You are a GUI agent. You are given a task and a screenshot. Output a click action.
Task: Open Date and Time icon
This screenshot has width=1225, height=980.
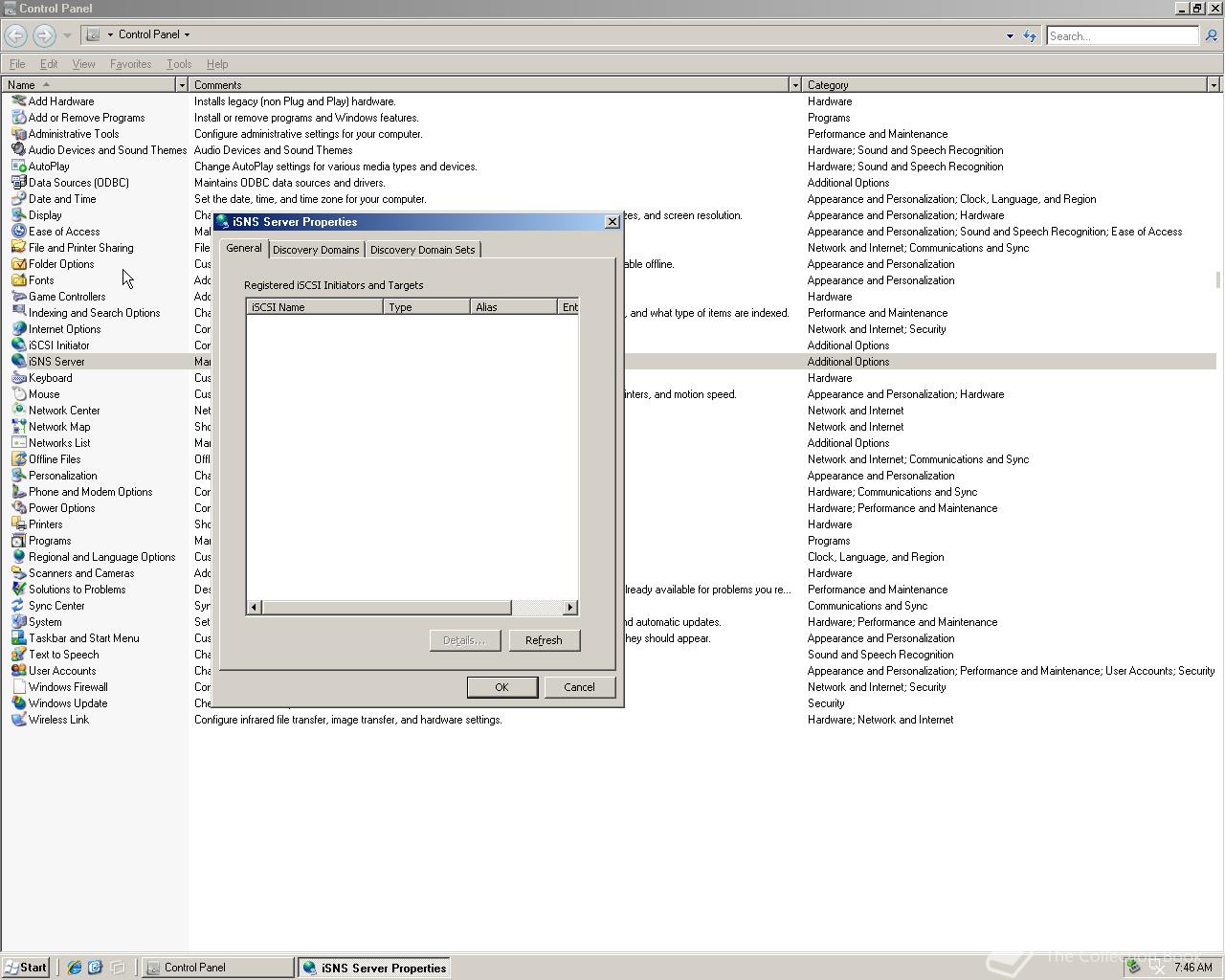click(x=18, y=199)
